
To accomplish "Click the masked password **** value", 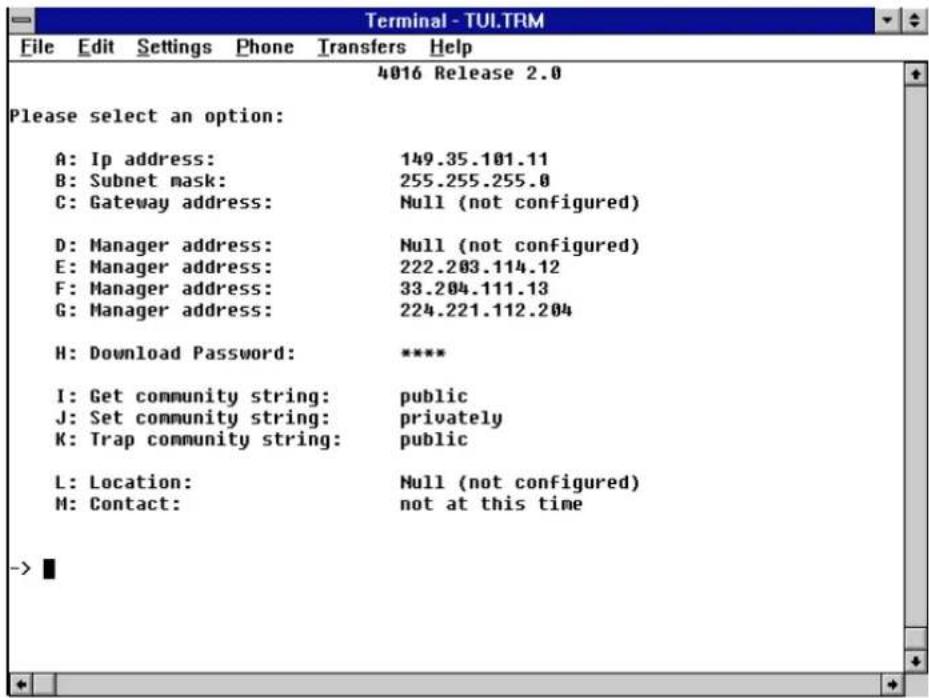I will (422, 353).
